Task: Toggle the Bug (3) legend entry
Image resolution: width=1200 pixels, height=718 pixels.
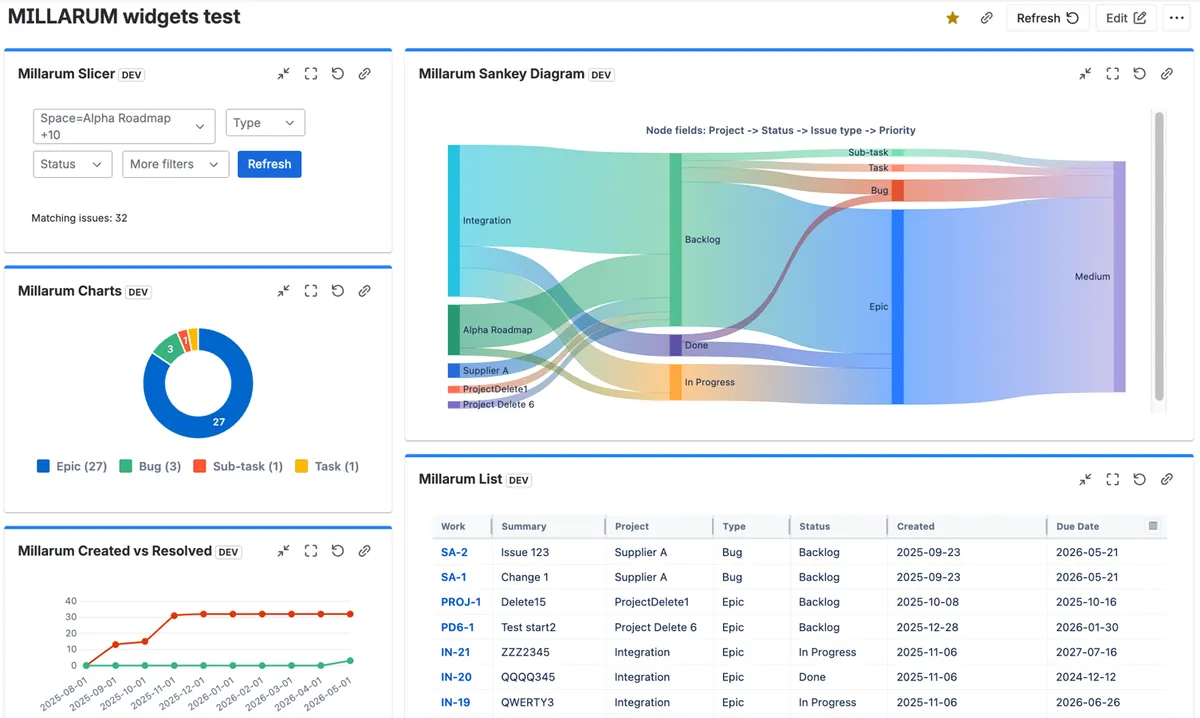Action: (x=150, y=466)
